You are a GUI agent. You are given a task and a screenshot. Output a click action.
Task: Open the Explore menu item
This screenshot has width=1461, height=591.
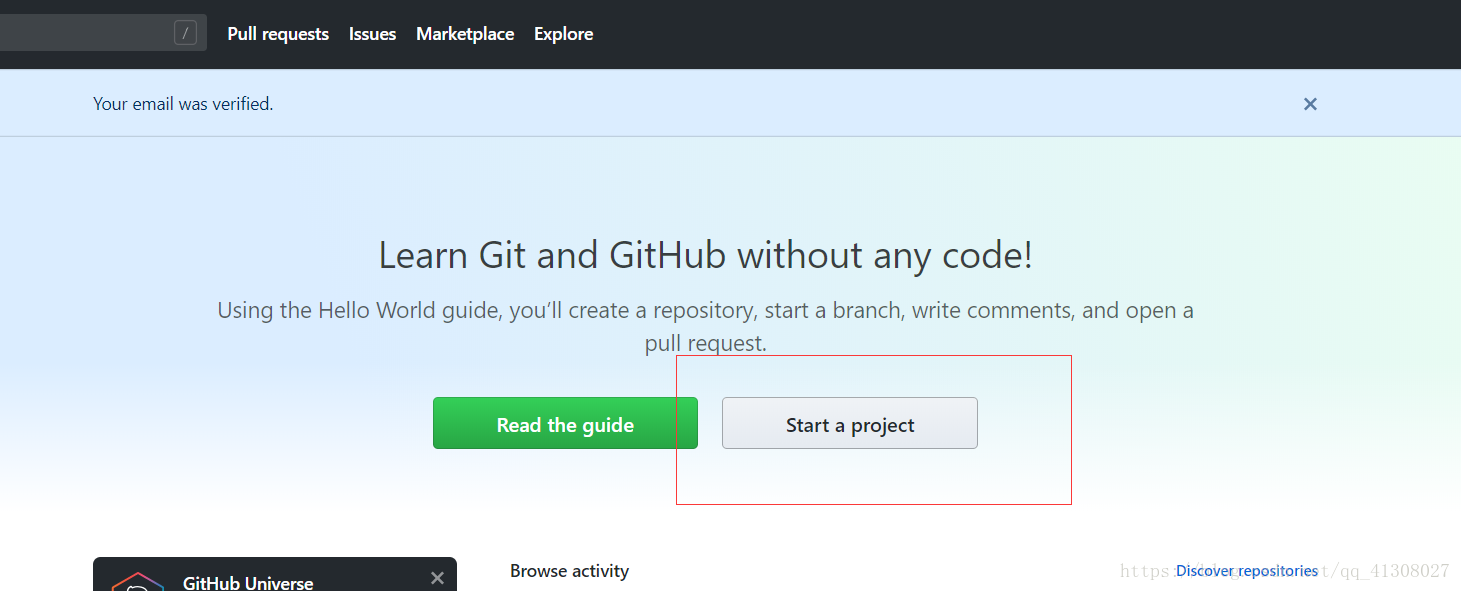tap(563, 34)
